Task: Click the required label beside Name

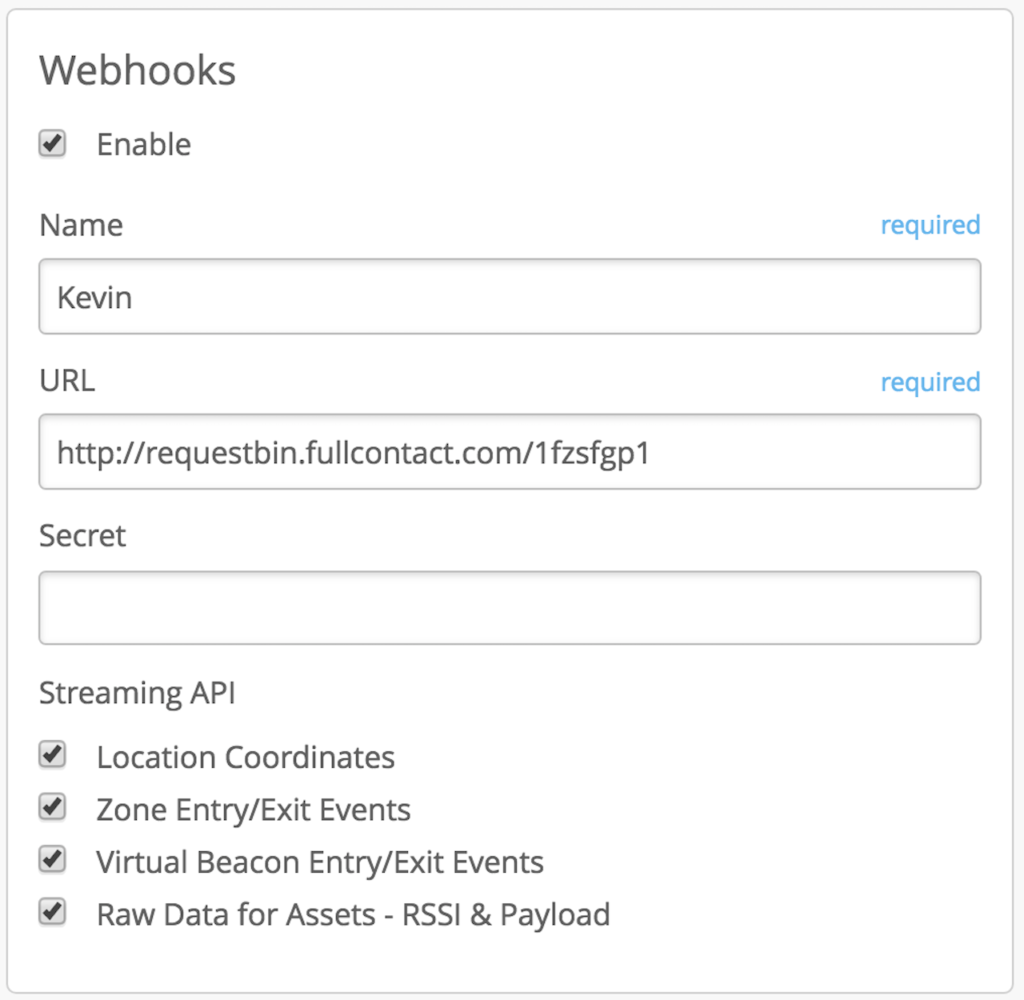Action: 930,225
